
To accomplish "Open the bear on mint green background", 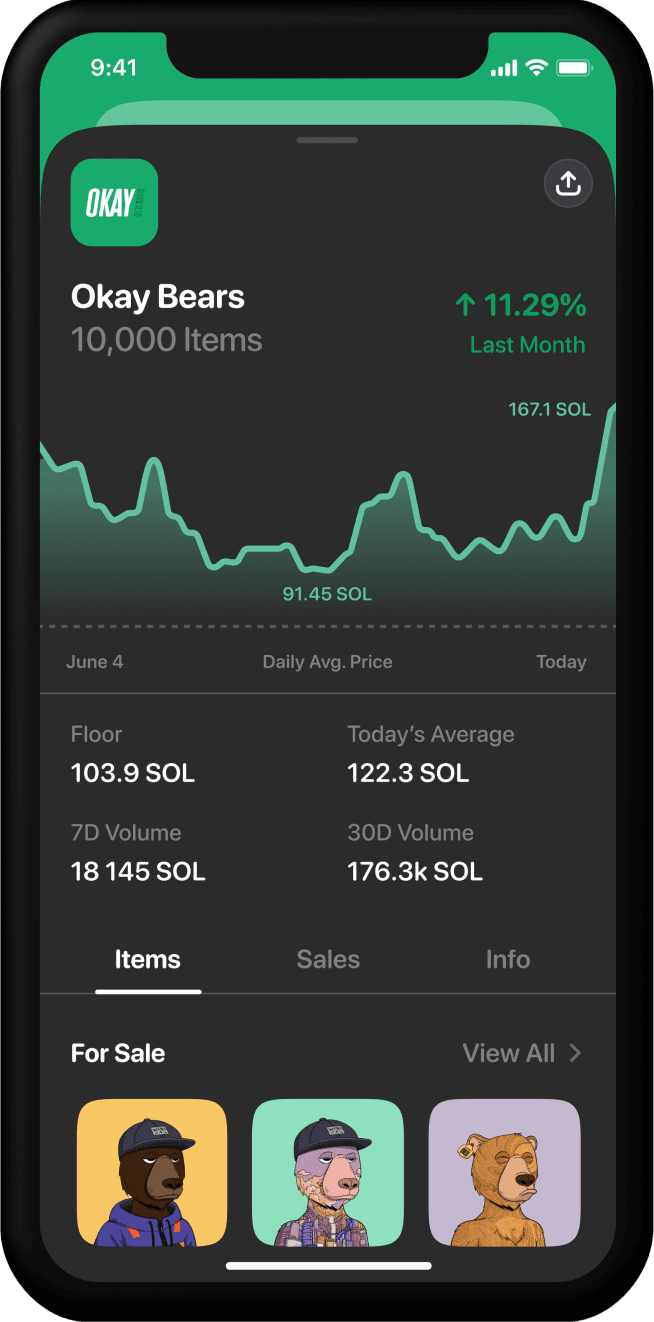I will pyautogui.click(x=328, y=1172).
